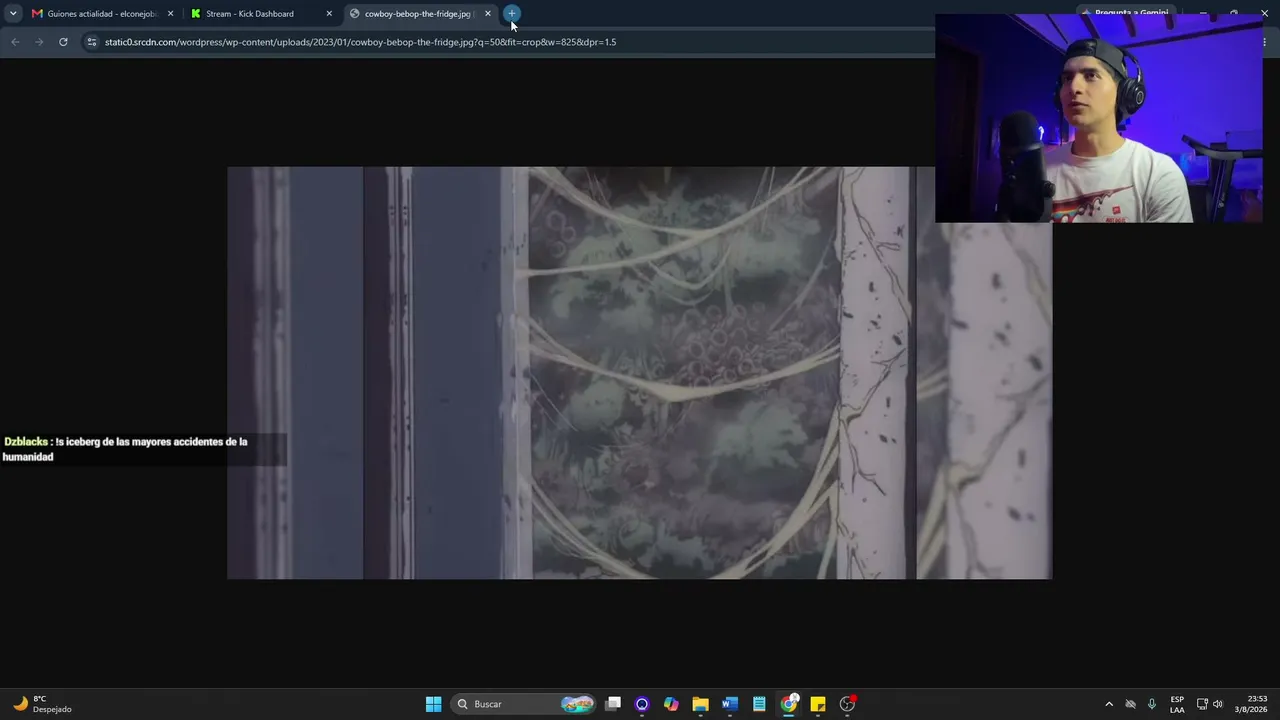Open the purple circular app on taskbar
This screenshot has height=720, width=1280.
coord(642,704)
